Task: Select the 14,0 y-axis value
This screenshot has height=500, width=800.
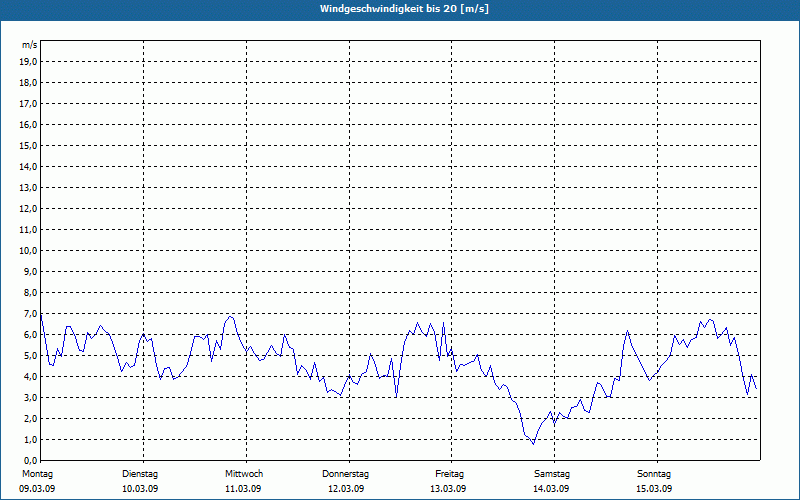Action: tap(28, 167)
